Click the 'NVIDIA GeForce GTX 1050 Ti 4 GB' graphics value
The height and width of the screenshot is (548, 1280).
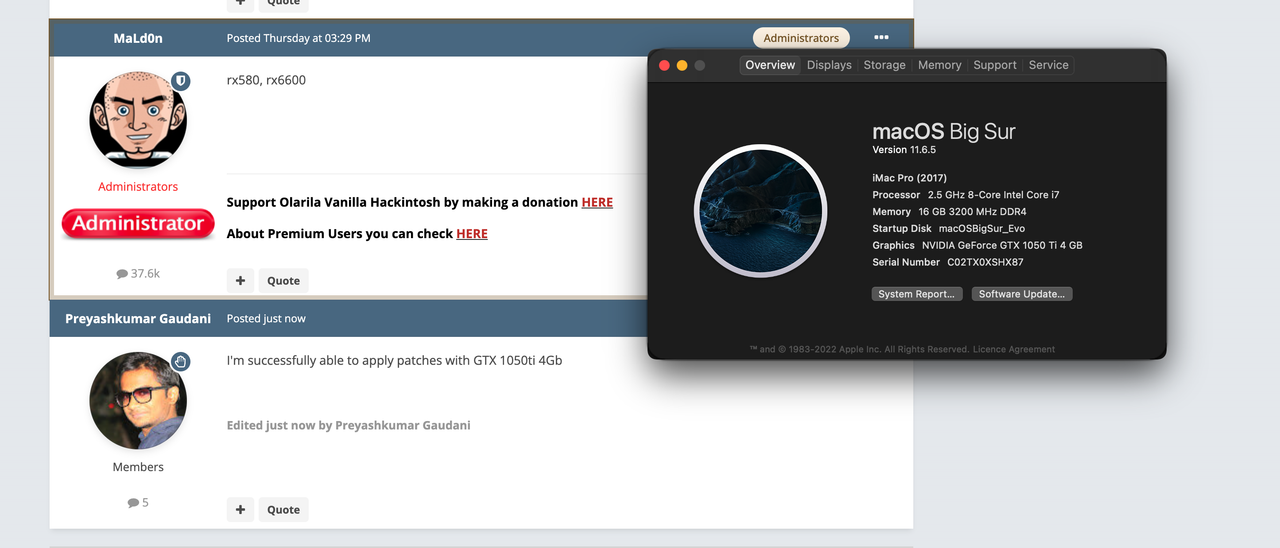coord(1002,245)
